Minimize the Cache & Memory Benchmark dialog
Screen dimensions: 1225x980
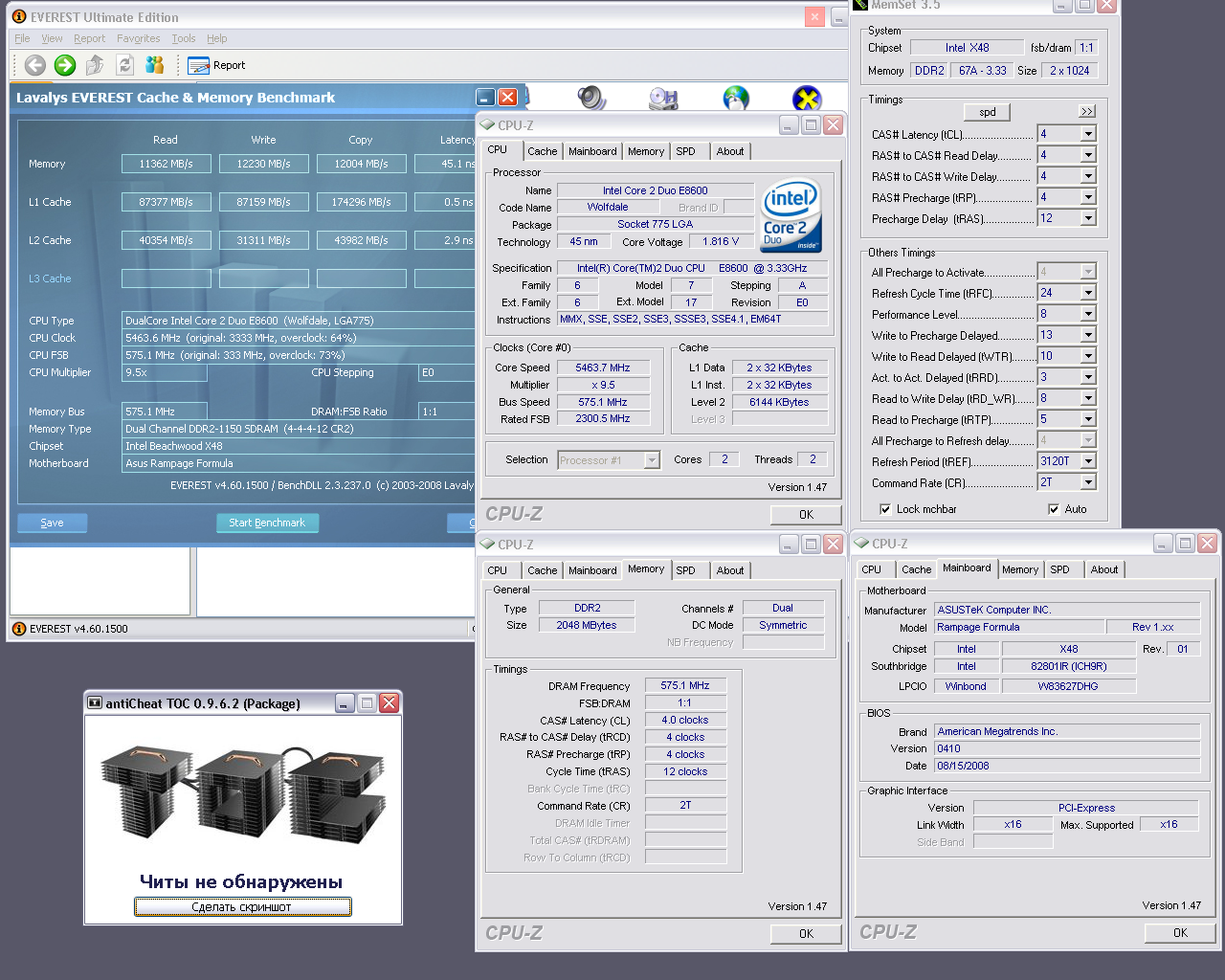486,98
